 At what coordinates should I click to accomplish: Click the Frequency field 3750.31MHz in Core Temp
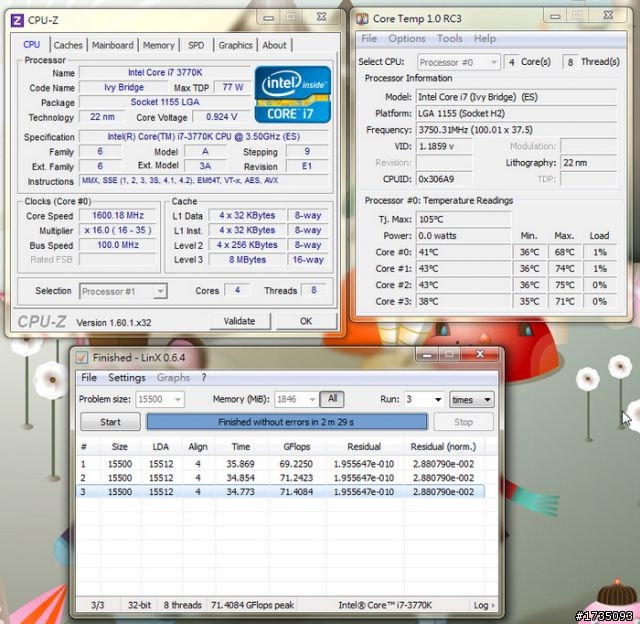click(516, 130)
